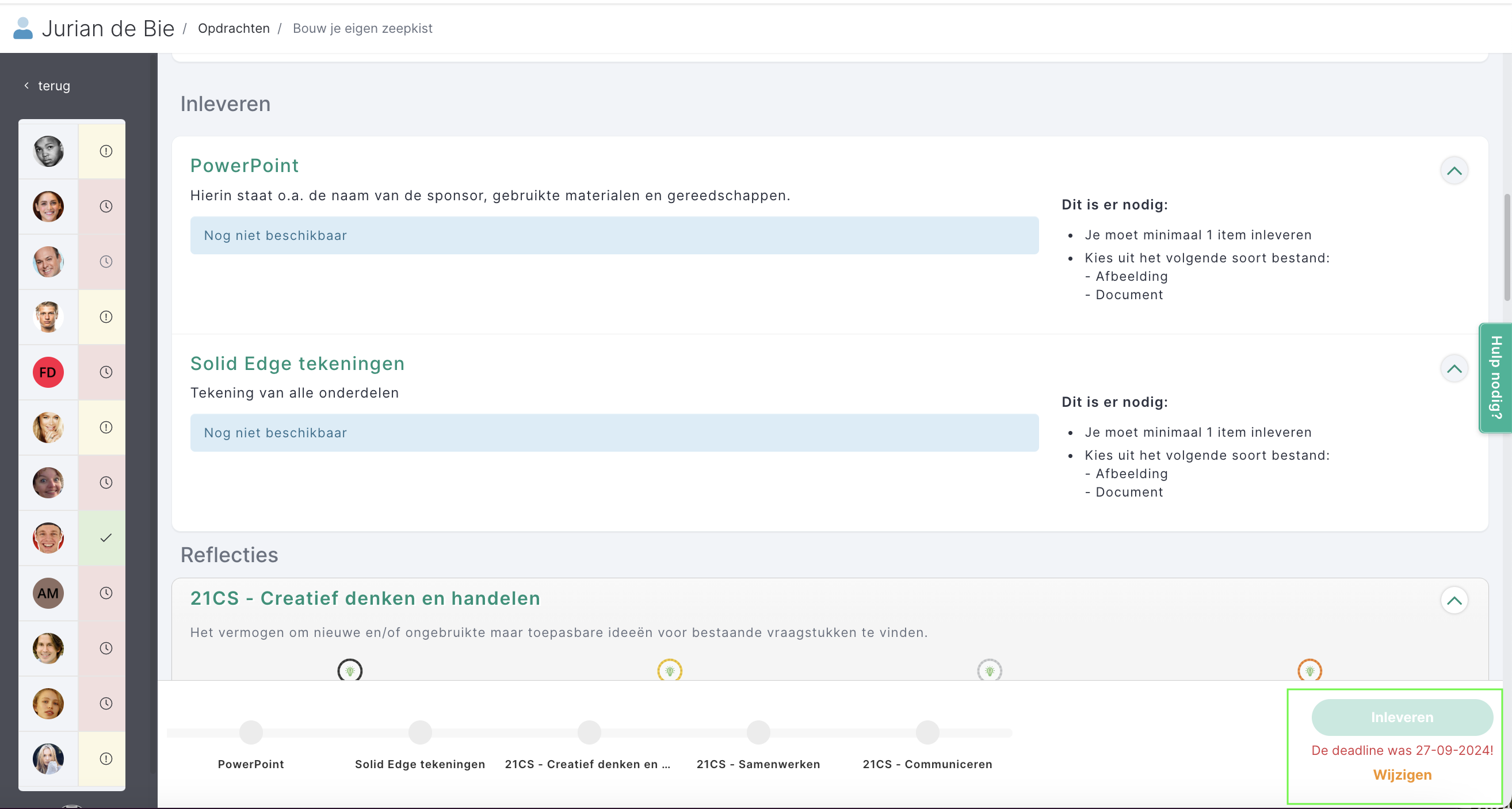The width and height of the screenshot is (1512, 809).
Task: Select the student with red FD initials avatar
Action: click(x=48, y=372)
